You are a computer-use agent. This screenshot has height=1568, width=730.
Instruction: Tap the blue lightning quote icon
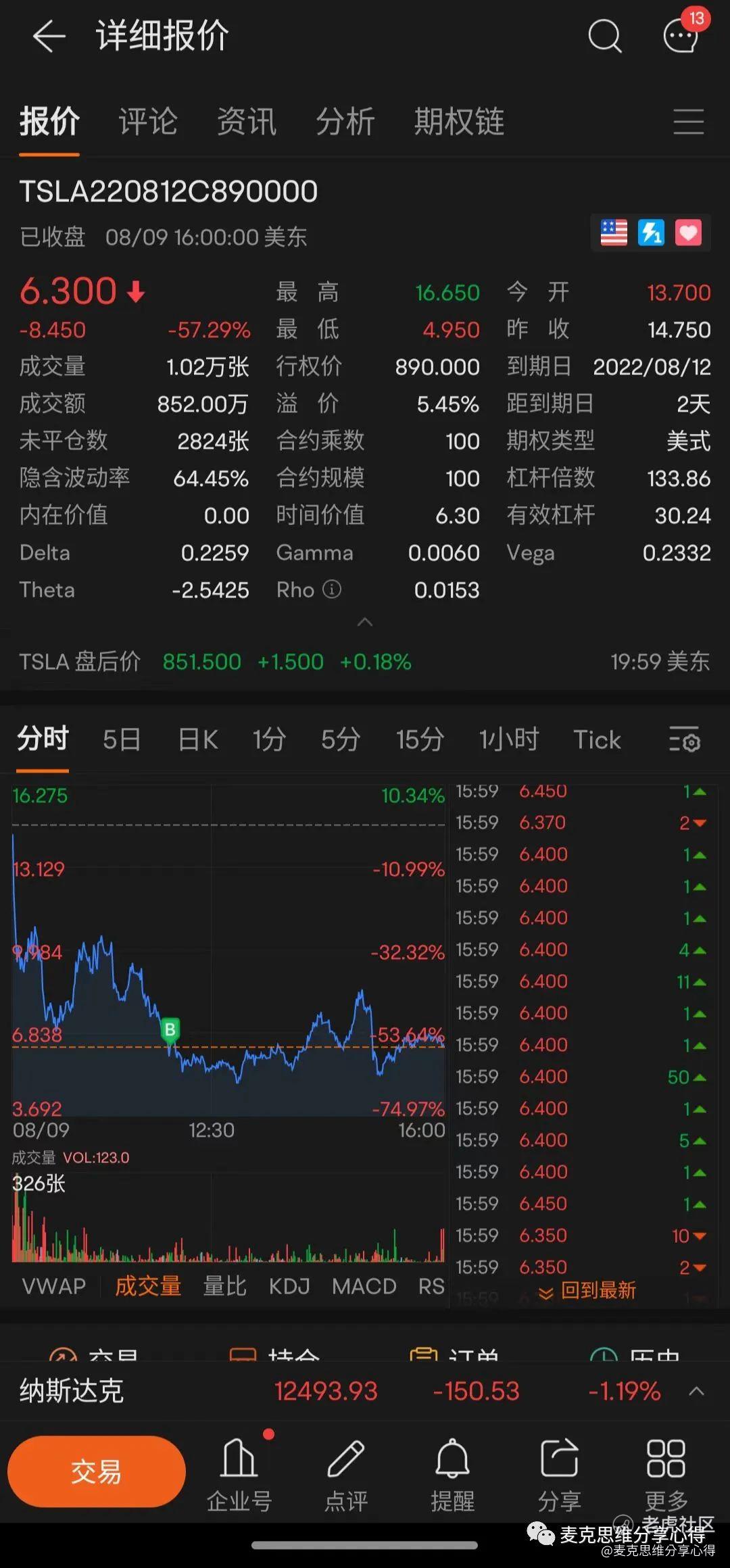click(651, 233)
